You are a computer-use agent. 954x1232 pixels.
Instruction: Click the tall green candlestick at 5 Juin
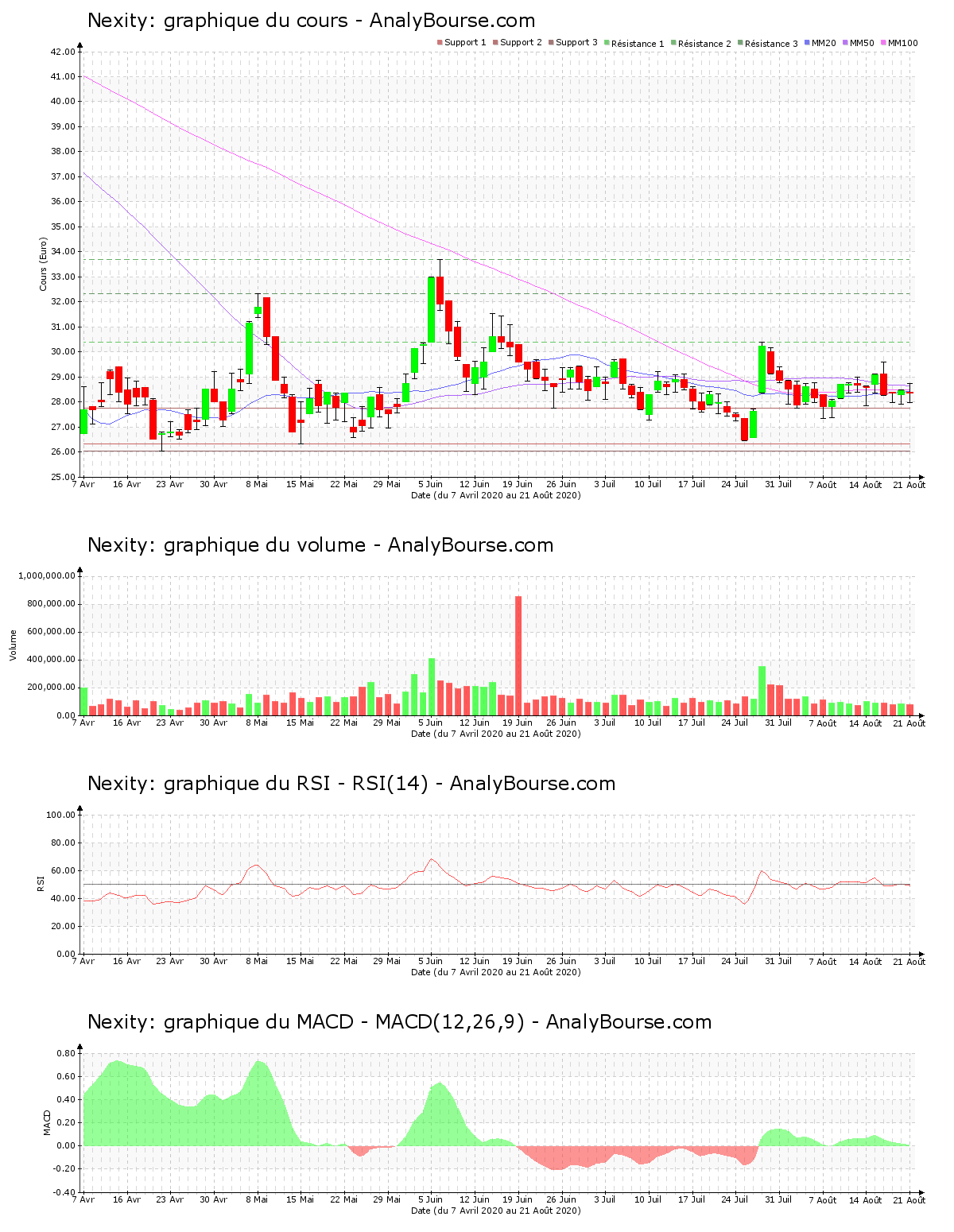(x=431, y=310)
